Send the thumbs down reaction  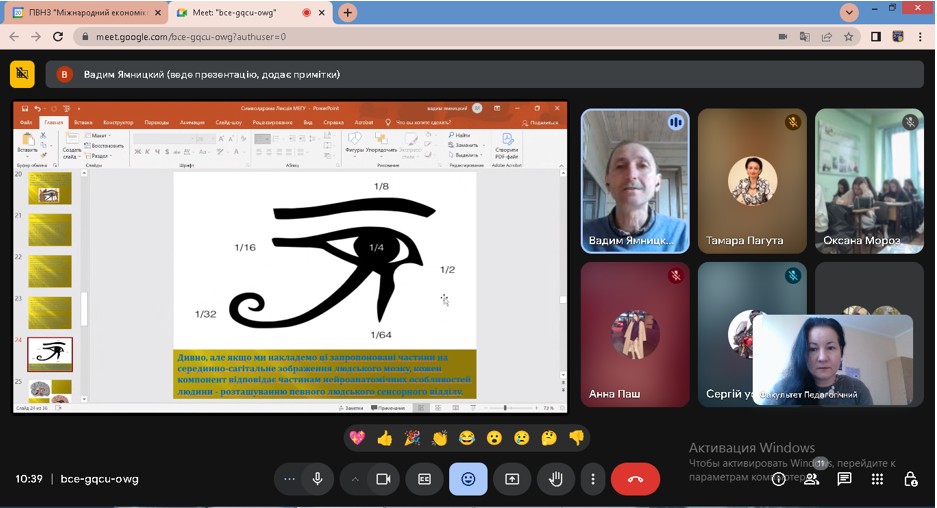pyautogui.click(x=577, y=438)
